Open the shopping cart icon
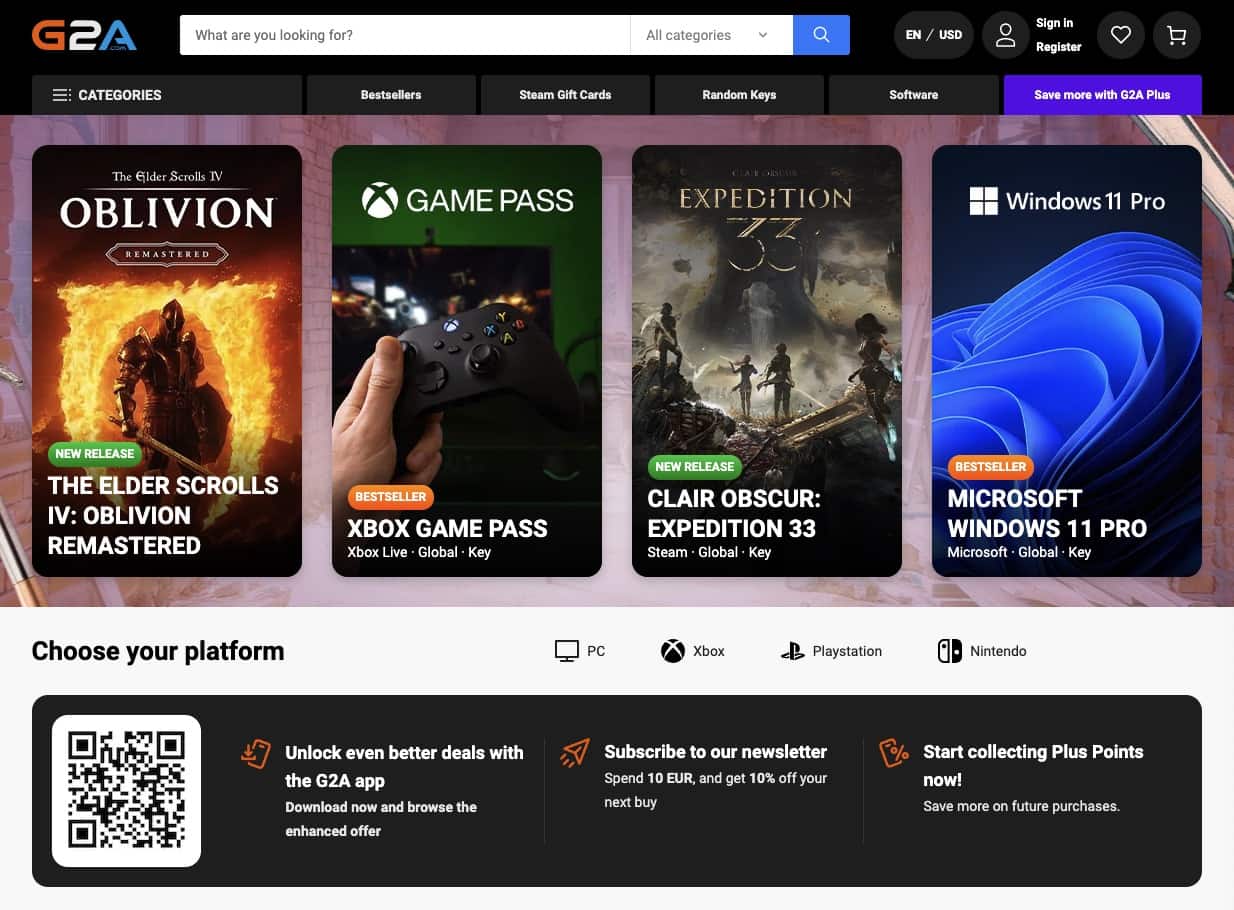The width and height of the screenshot is (1234, 910). click(1176, 34)
